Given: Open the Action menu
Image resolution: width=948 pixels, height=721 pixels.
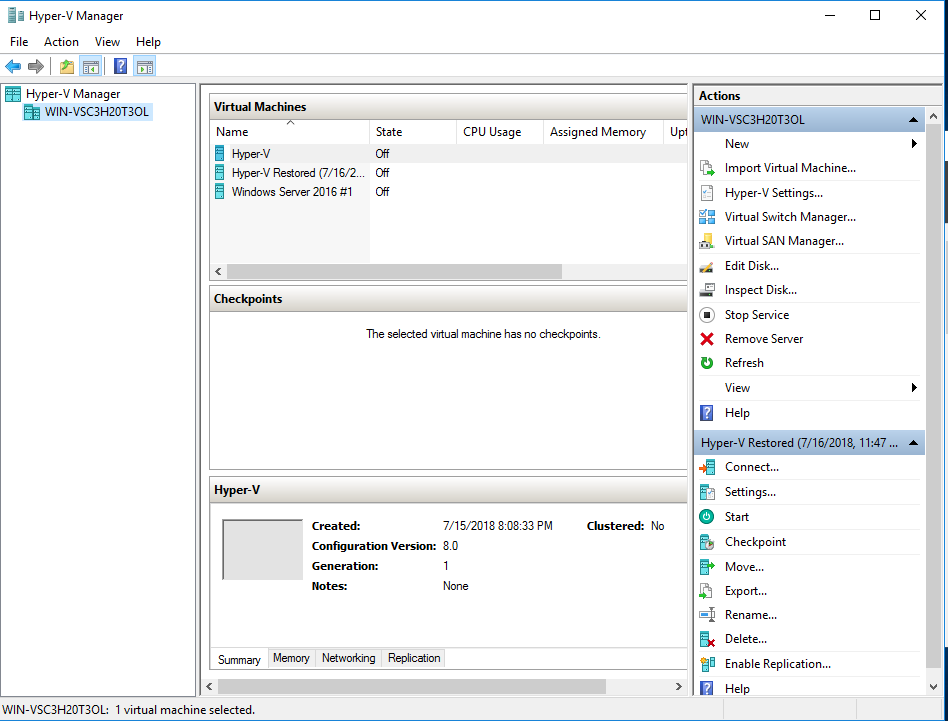Looking at the screenshot, I should point(61,42).
